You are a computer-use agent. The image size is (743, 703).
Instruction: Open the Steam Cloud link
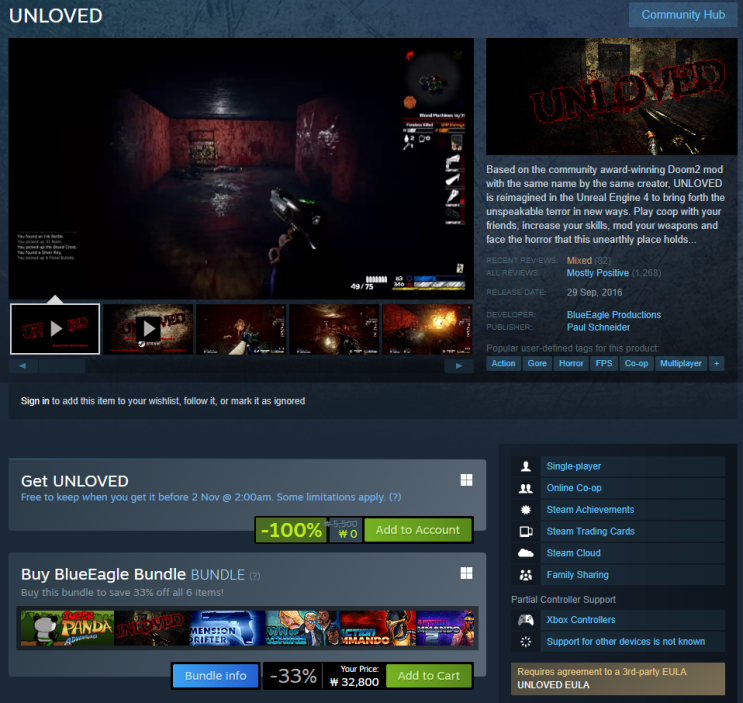click(x=573, y=553)
